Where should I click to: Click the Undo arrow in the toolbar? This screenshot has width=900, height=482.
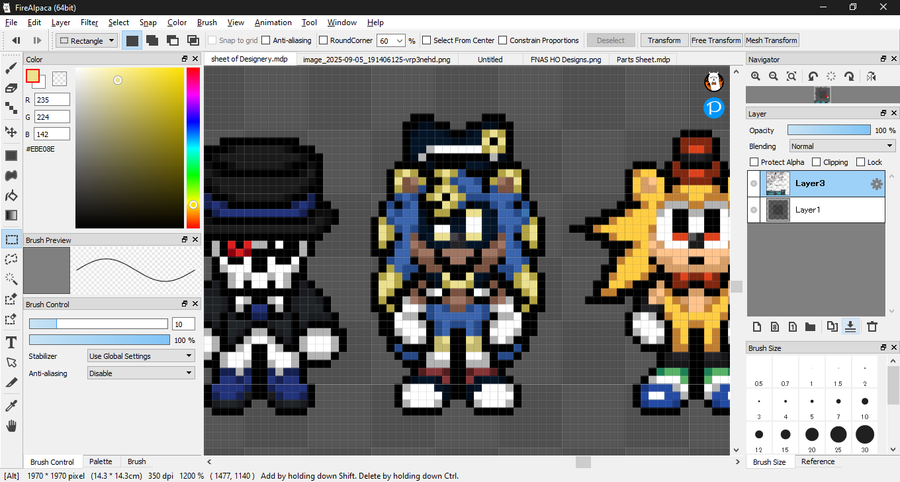(16, 40)
